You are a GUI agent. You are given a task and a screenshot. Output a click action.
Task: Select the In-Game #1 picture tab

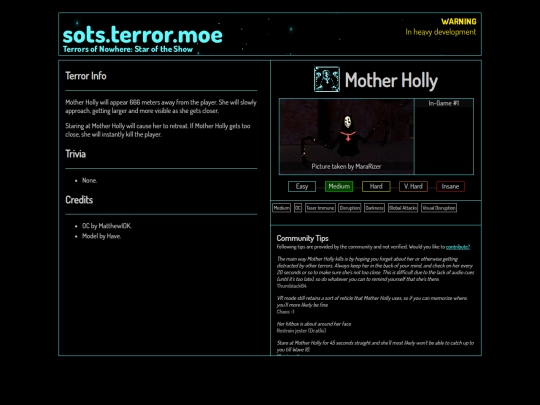coord(444,103)
